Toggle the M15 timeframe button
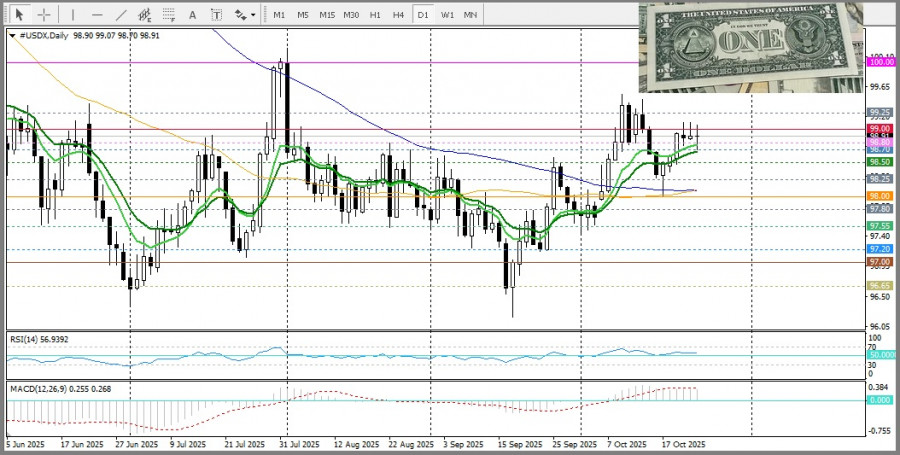The width and height of the screenshot is (900, 455). 327,15
